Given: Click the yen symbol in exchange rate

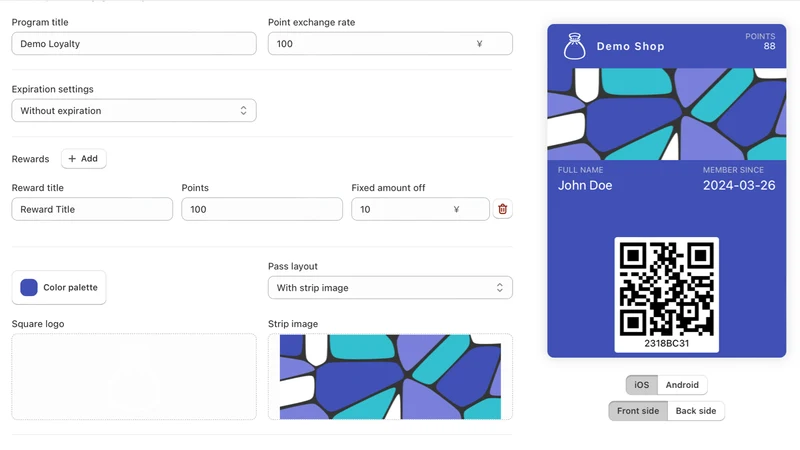Looking at the screenshot, I should pyautogui.click(x=479, y=44).
